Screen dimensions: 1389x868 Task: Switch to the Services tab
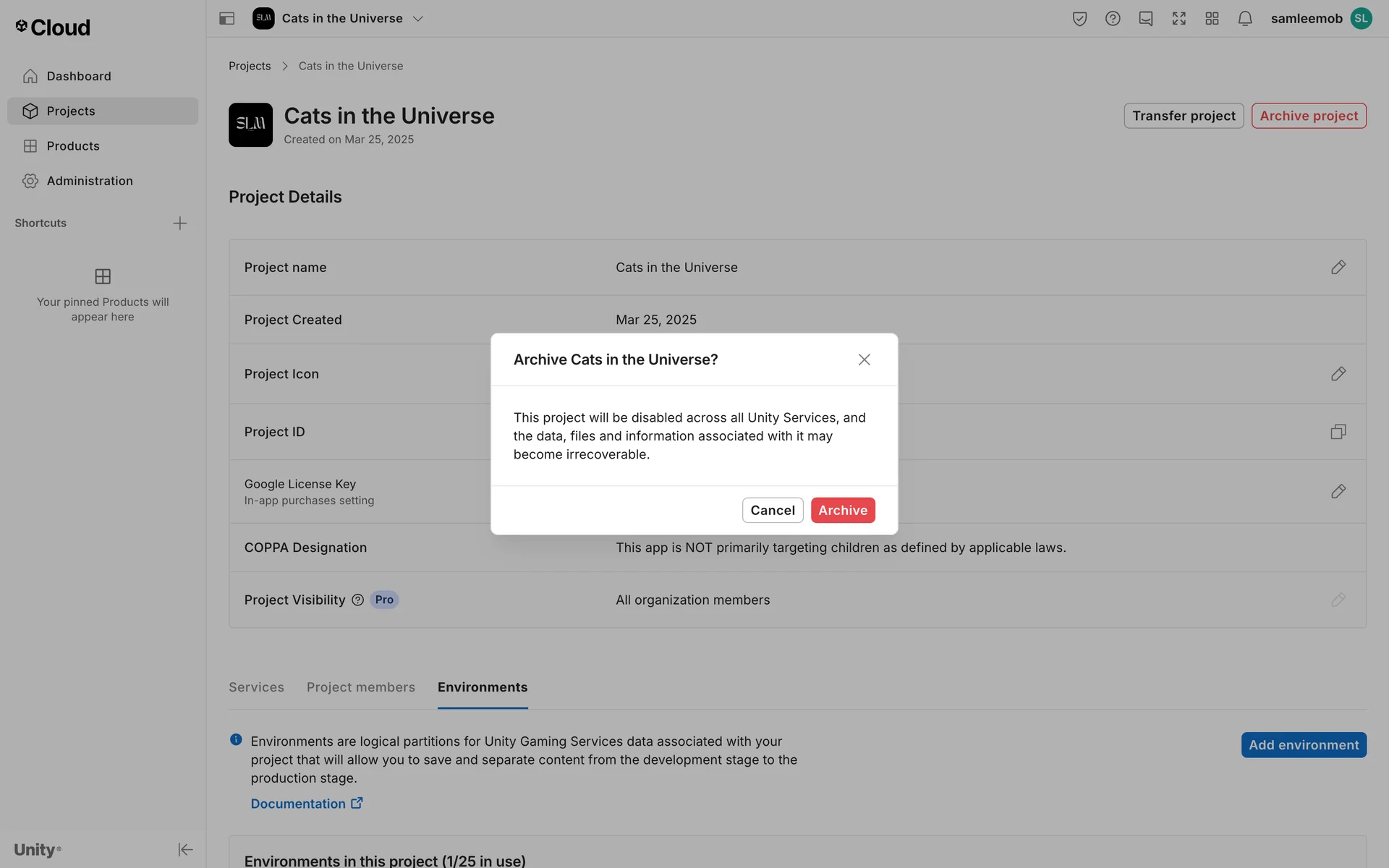256,687
